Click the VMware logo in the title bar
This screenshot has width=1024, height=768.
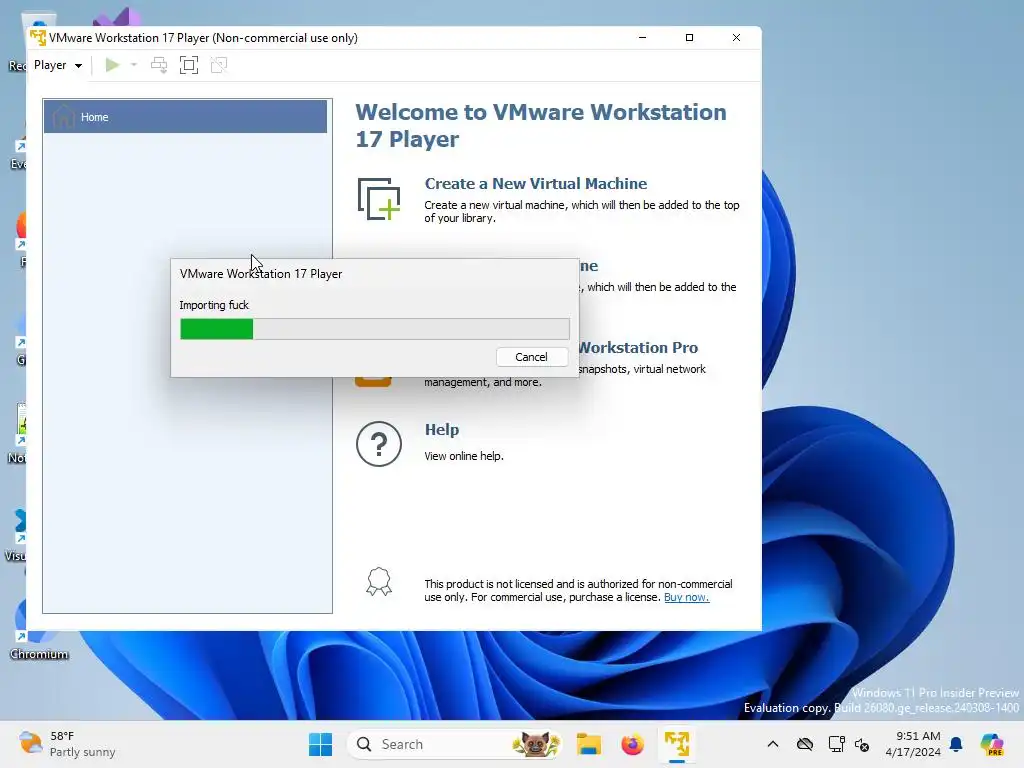(x=38, y=38)
